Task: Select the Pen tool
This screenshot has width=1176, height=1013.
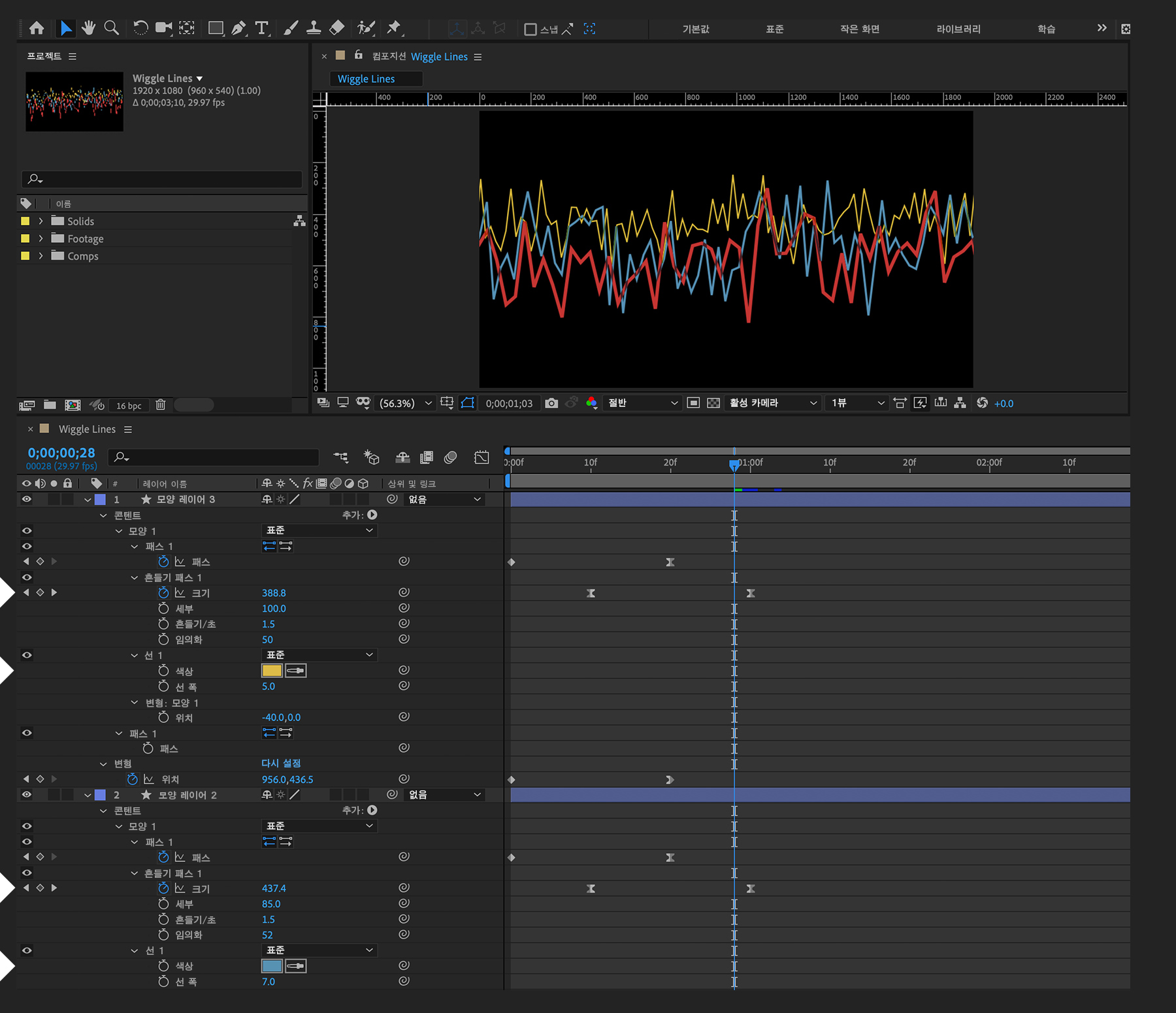Action: click(238, 28)
